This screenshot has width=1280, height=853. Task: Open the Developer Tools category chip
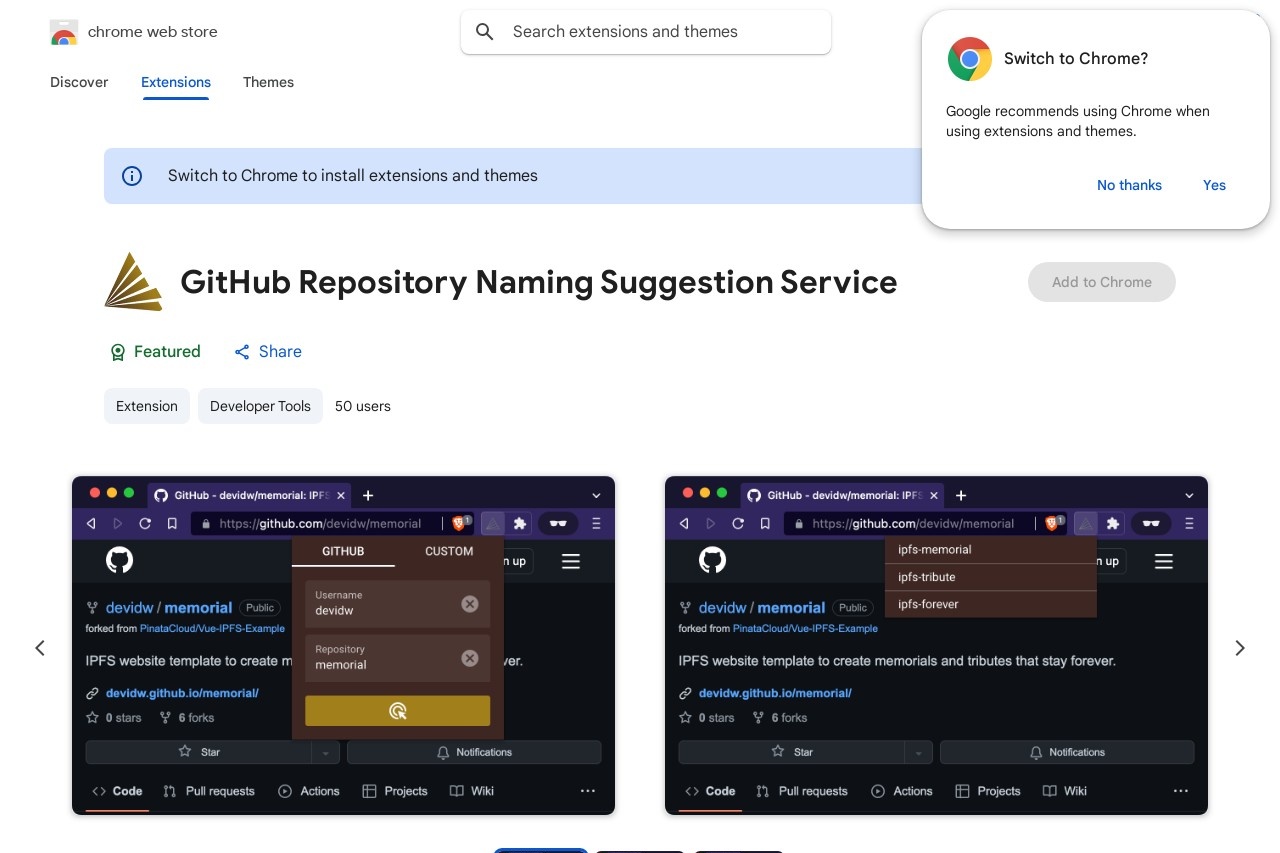pos(260,406)
